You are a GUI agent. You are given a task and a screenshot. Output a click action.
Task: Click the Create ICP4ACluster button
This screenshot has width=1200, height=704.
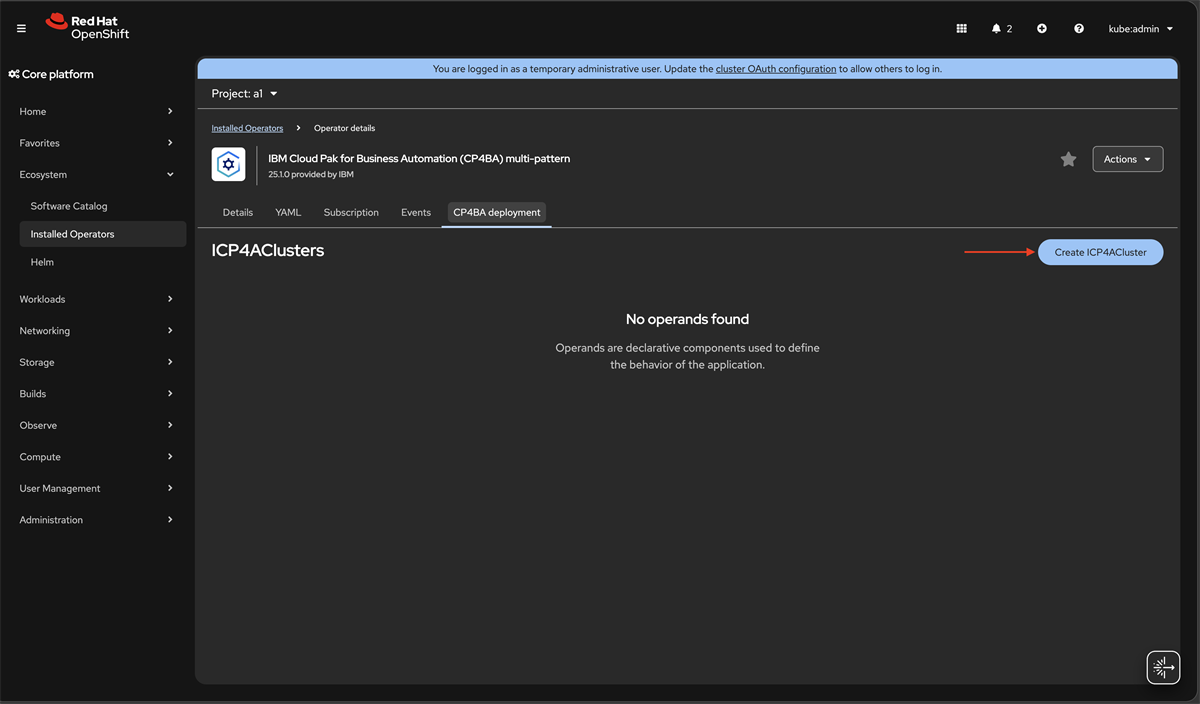(x=1100, y=252)
